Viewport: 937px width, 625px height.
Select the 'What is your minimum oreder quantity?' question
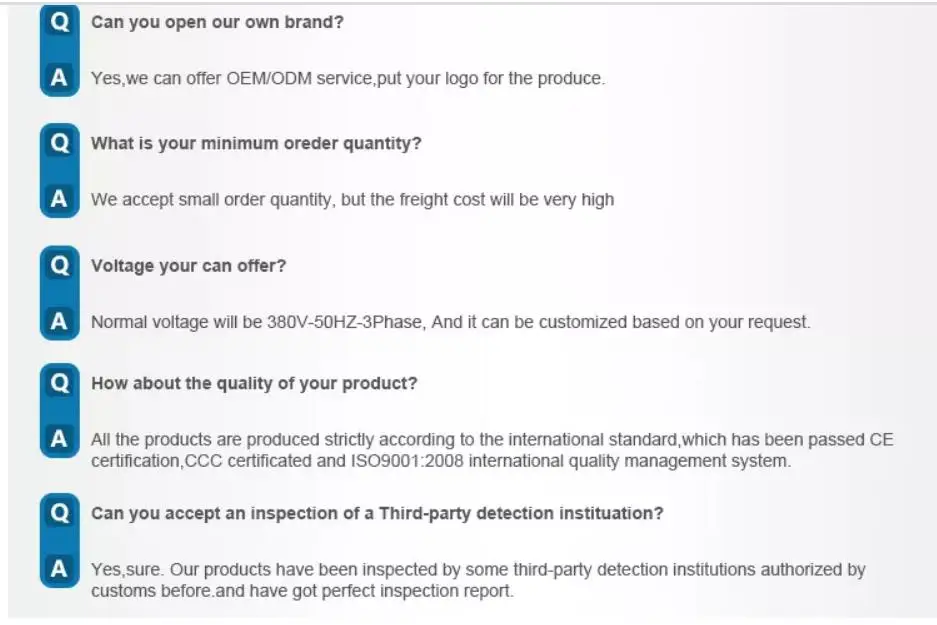[256, 144]
